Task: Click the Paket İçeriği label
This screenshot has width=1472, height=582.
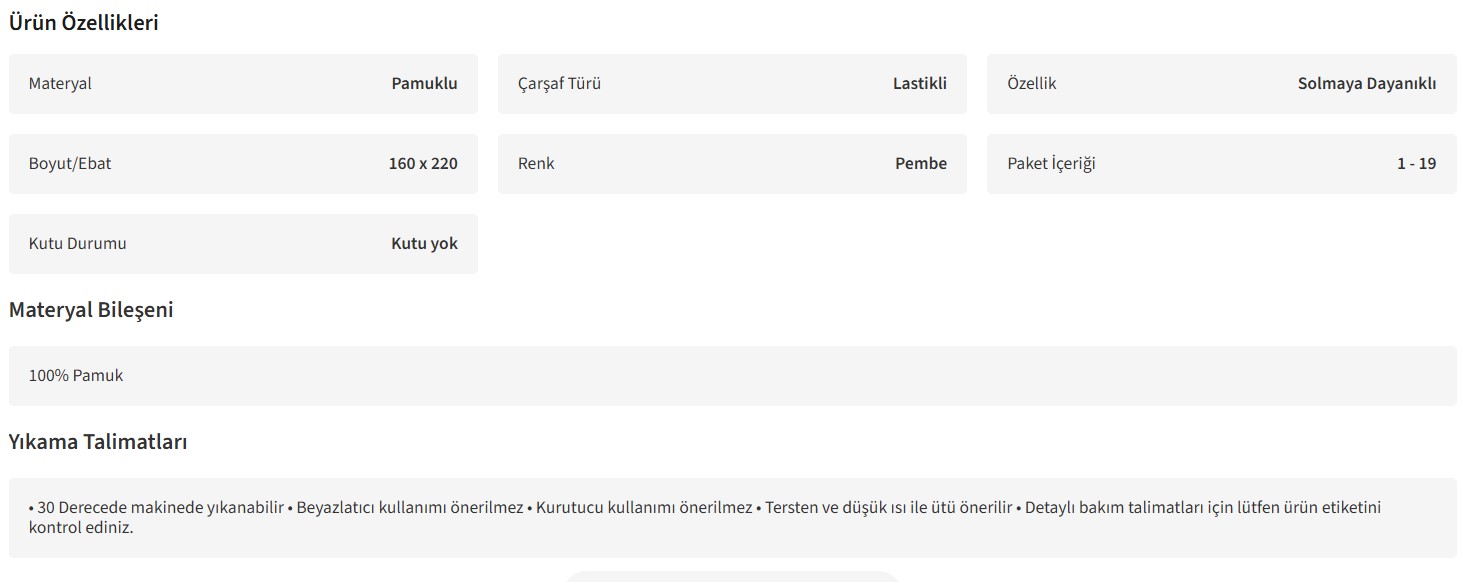Action: pos(1051,164)
